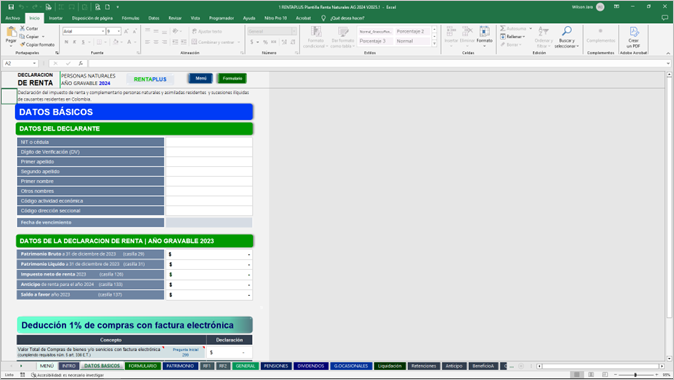Apply bold with the N button
674x380 pixels.
66,42
